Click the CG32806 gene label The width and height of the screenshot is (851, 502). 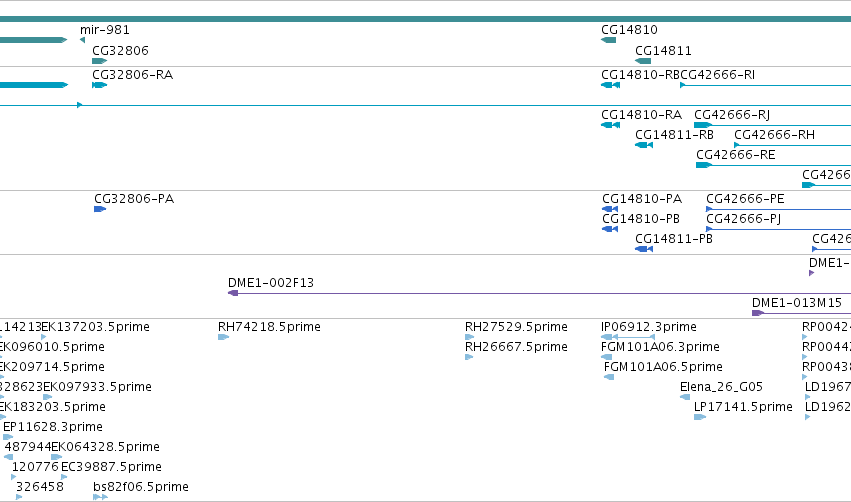point(120,51)
